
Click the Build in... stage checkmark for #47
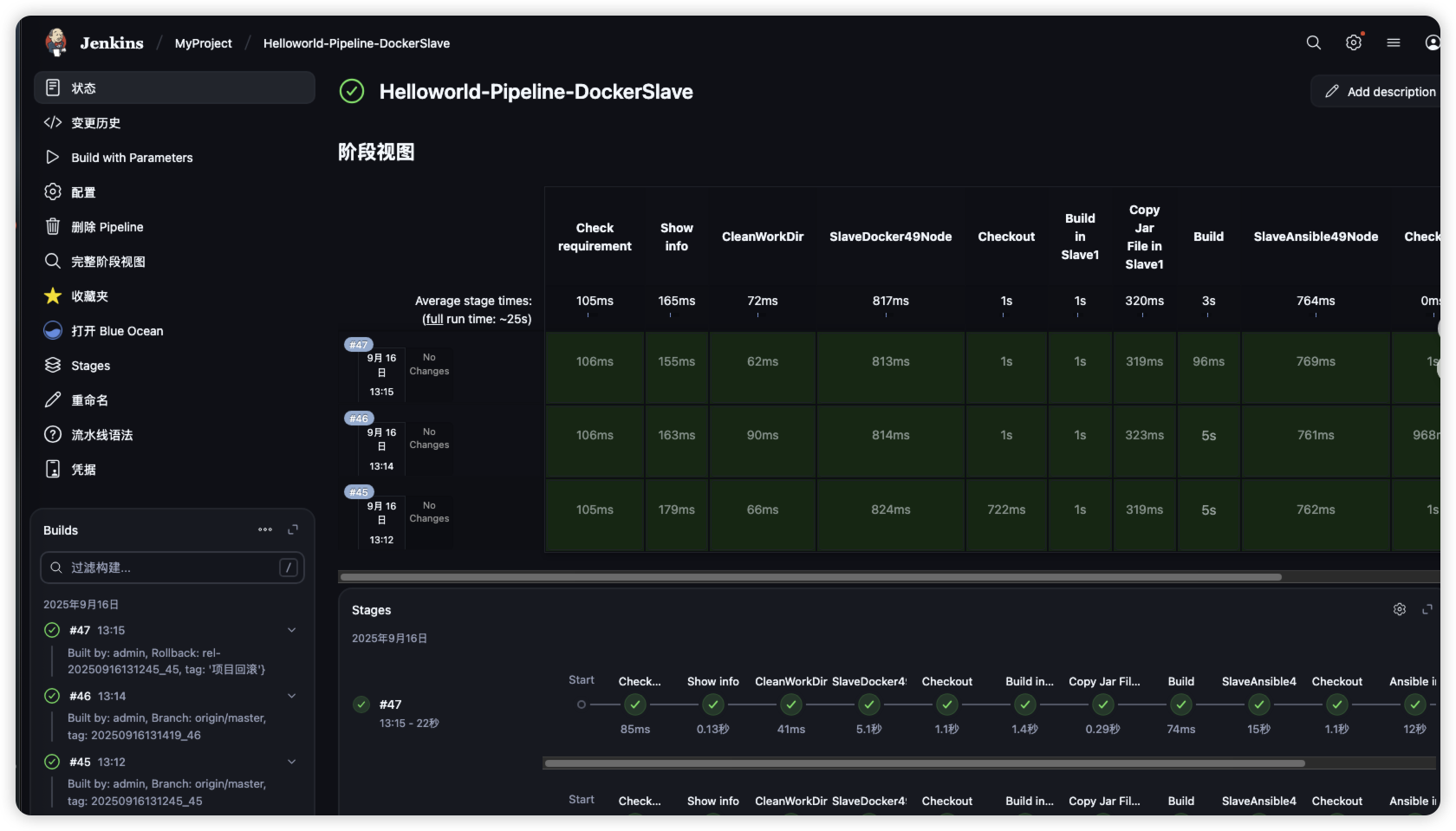(1025, 704)
